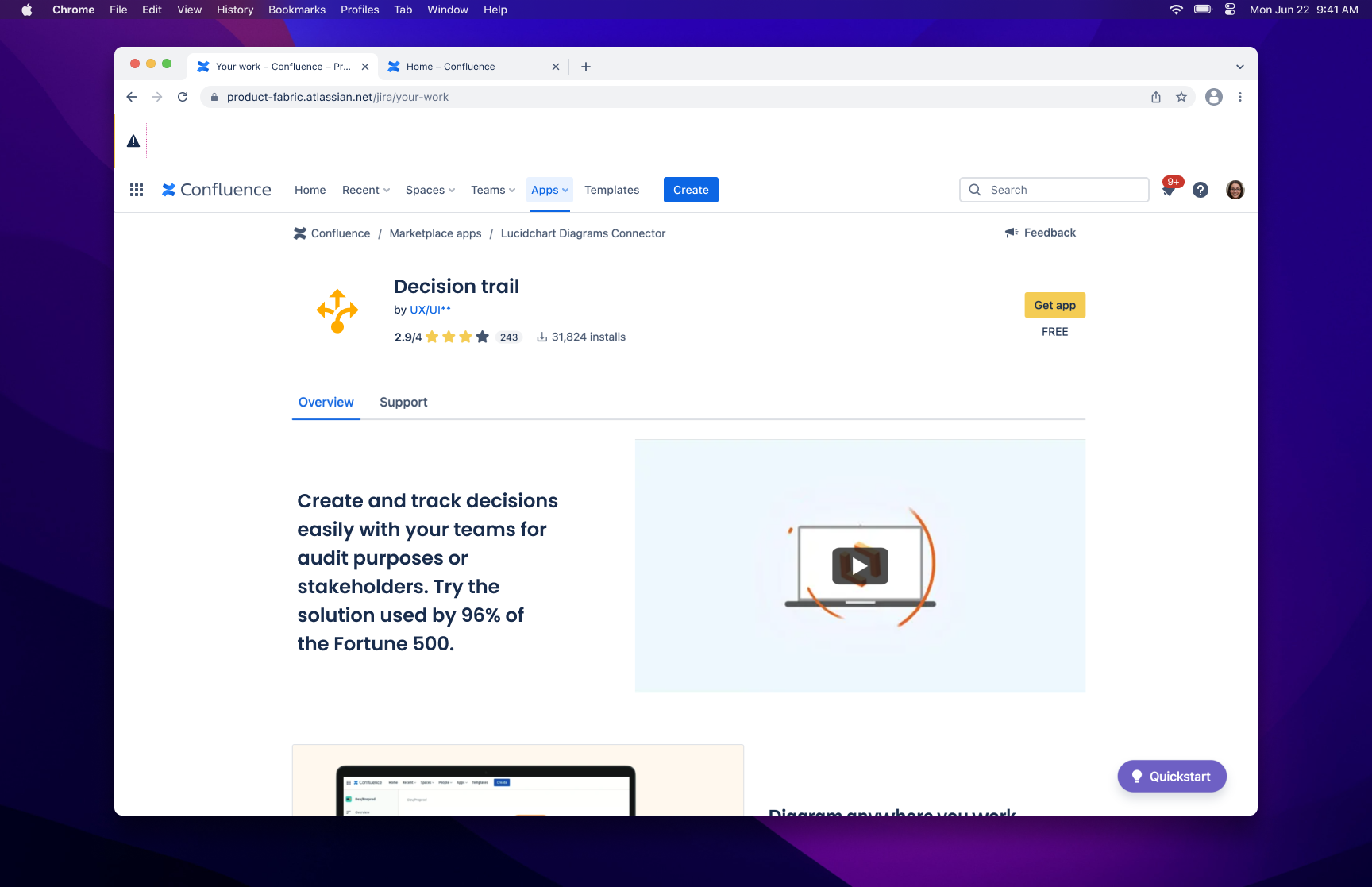Screen dimensions: 1372x887
Task: Click the Confluence logo
Action: 217,190
